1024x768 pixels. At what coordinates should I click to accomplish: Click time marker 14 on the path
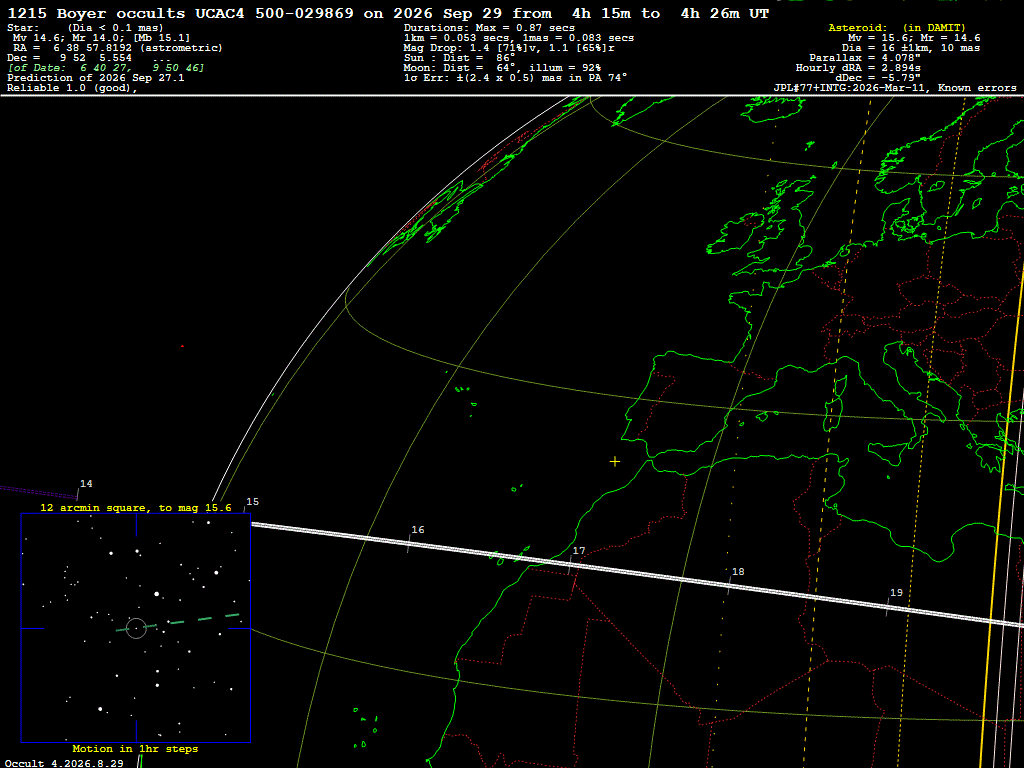(86, 484)
